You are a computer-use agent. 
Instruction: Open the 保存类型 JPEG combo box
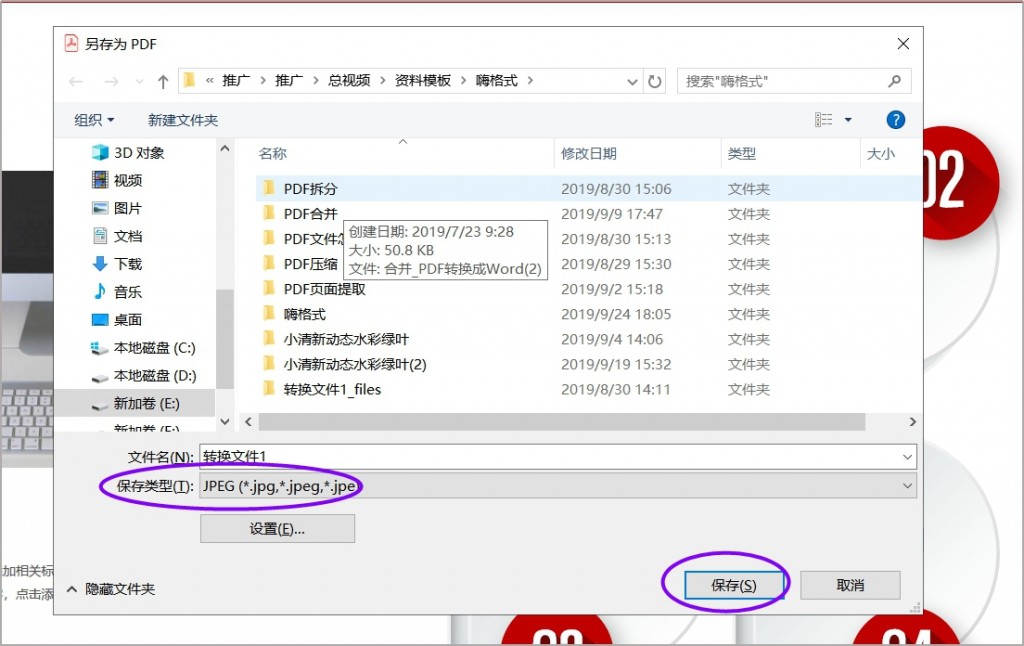(x=558, y=486)
